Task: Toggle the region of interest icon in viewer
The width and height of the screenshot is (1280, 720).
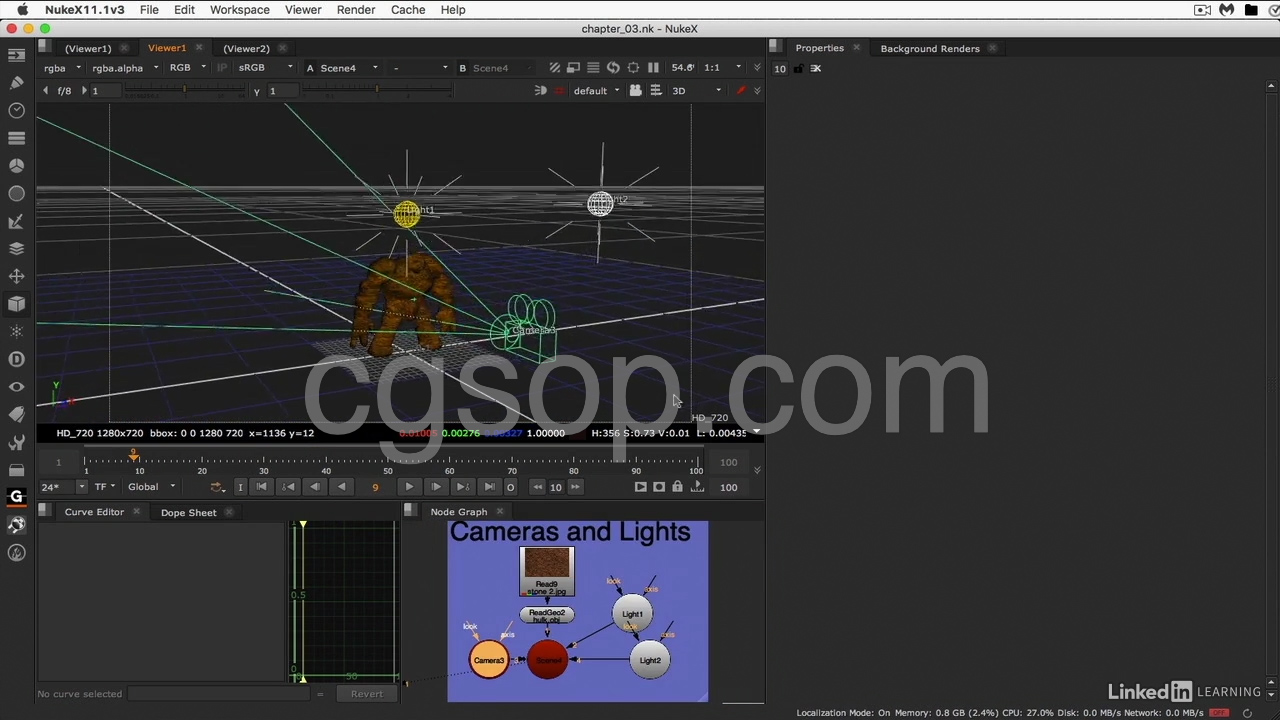Action: tap(633, 68)
